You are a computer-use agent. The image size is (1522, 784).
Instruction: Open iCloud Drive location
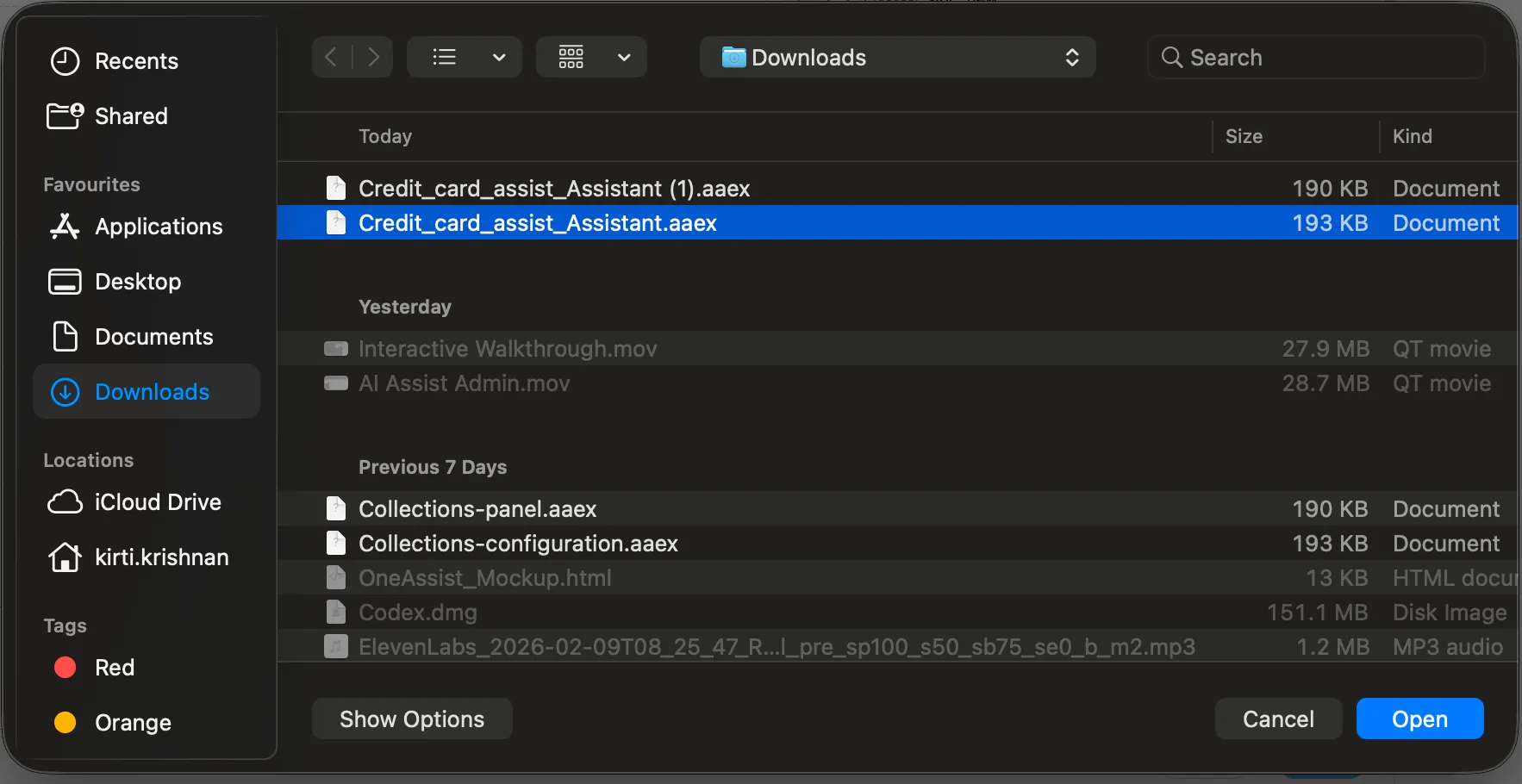point(134,502)
